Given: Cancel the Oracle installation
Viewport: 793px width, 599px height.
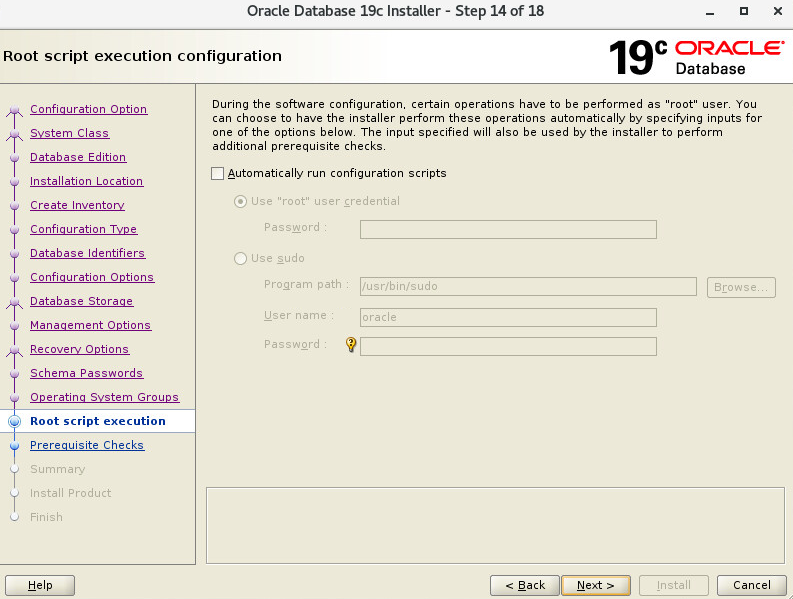Looking at the screenshot, I should [x=752, y=585].
